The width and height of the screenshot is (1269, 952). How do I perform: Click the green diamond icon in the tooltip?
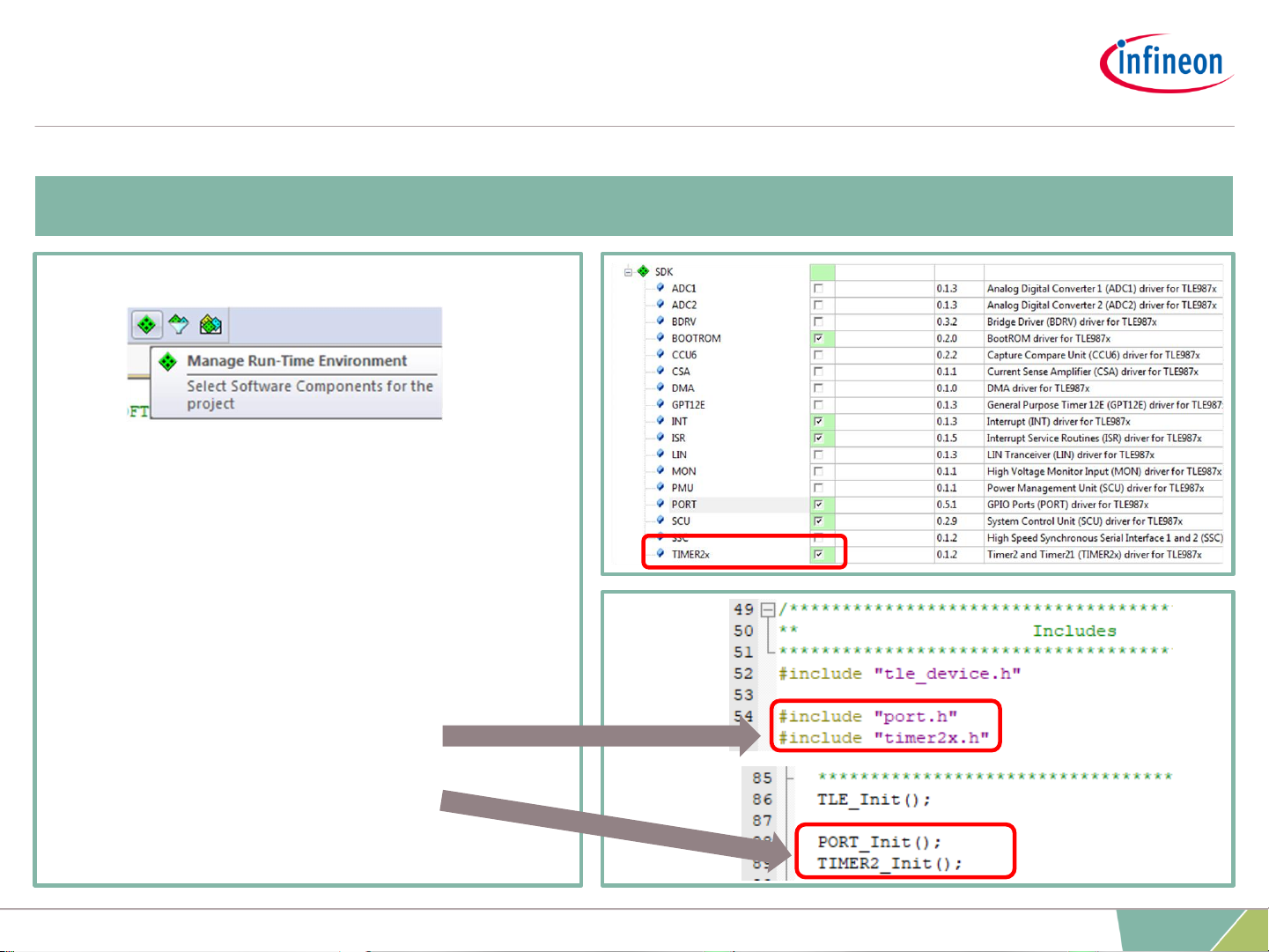pos(167,362)
